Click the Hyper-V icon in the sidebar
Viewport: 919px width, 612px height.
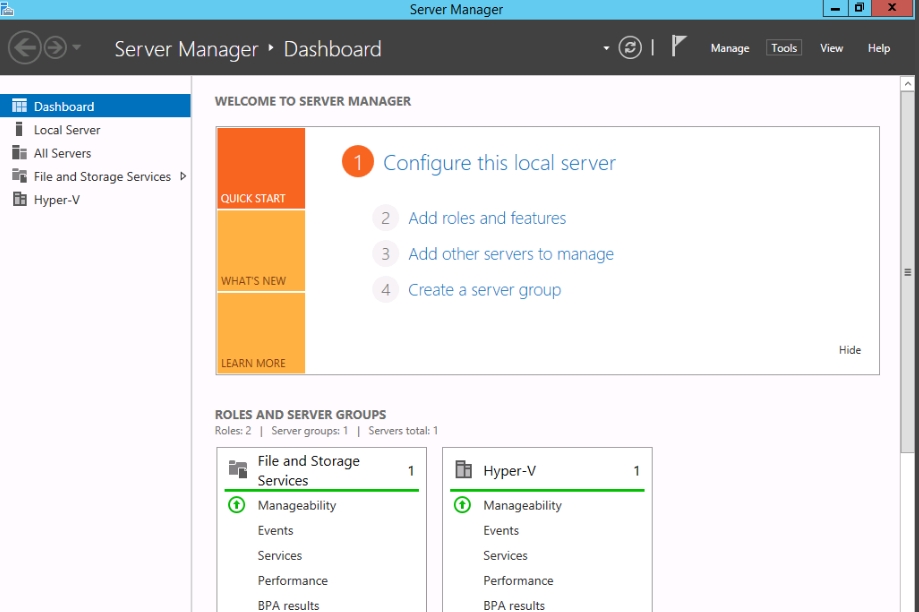pos(19,199)
